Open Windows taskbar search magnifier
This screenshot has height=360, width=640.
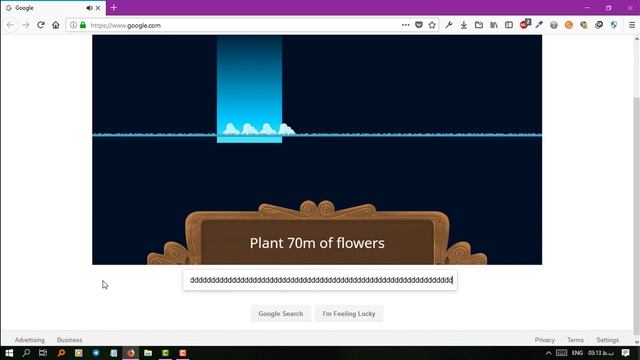pos(26,353)
